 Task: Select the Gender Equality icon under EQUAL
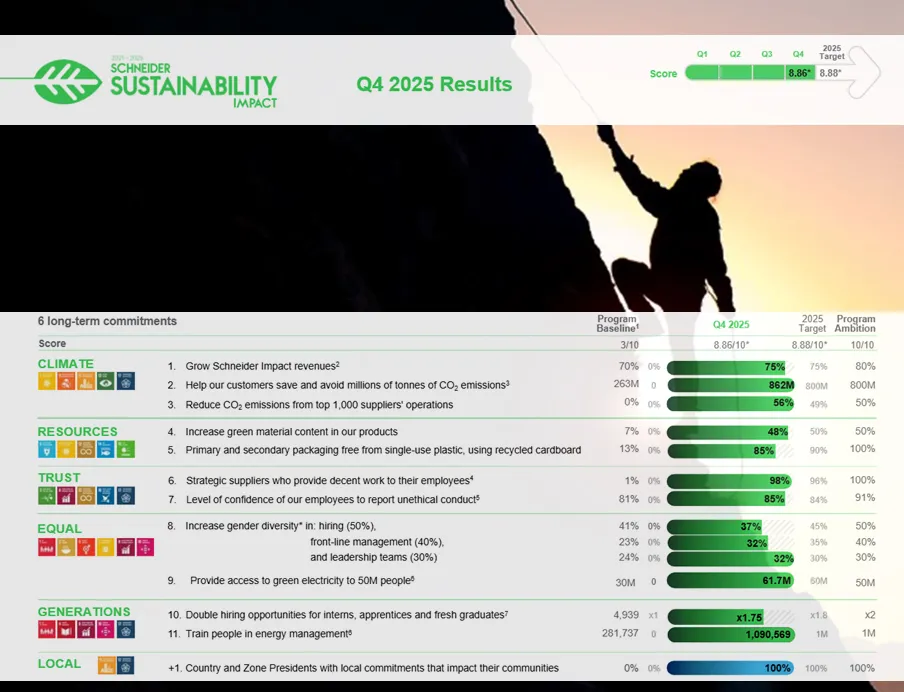point(86,547)
